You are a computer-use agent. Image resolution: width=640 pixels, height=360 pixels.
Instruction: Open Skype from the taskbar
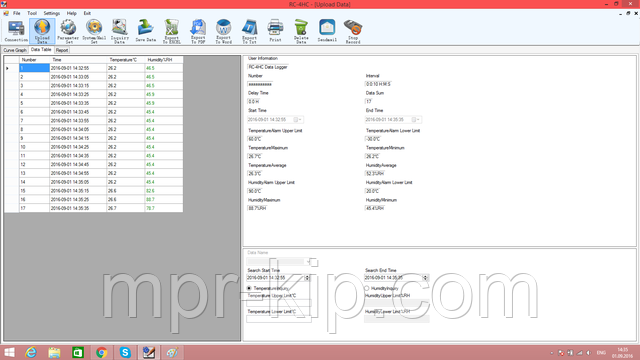pyautogui.click(x=125, y=353)
